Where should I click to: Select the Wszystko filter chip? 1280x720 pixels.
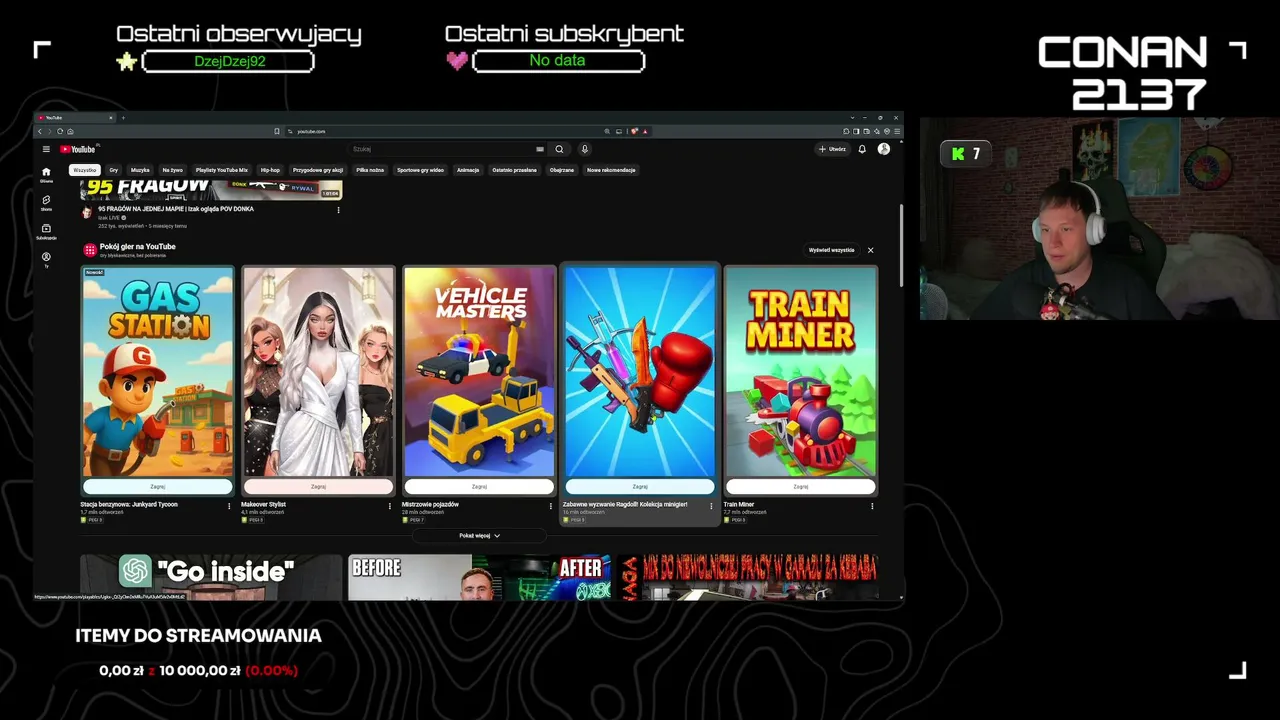pyautogui.click(x=85, y=170)
